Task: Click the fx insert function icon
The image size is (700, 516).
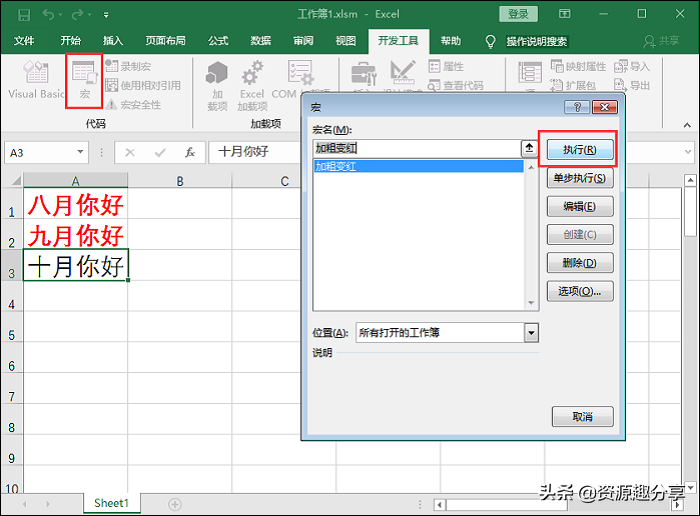Action: coord(189,152)
